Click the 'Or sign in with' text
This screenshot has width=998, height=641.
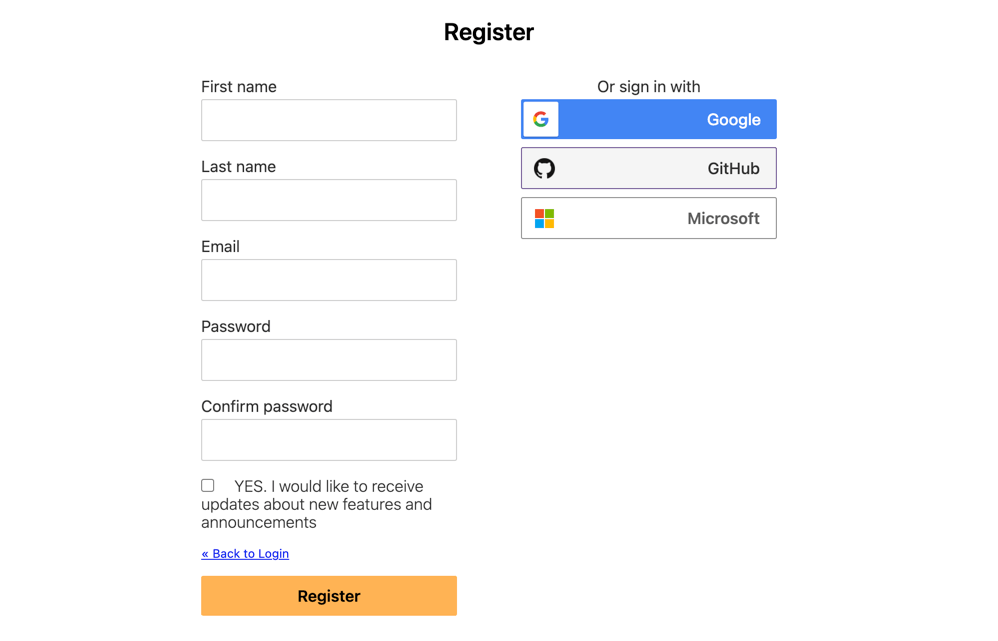pos(649,87)
